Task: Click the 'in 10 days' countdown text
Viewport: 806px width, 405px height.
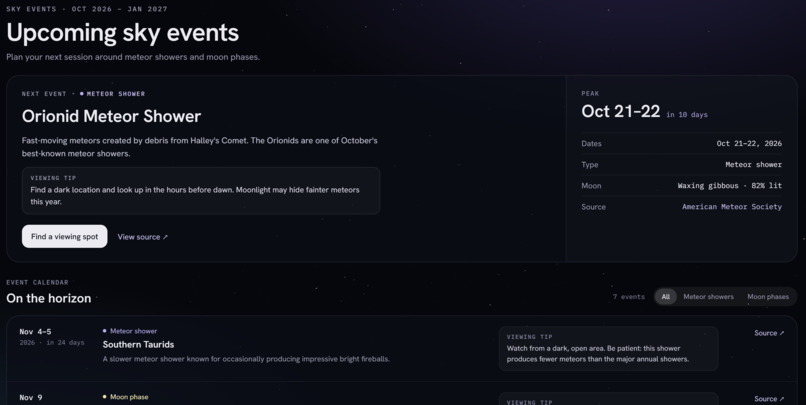Action: click(687, 115)
